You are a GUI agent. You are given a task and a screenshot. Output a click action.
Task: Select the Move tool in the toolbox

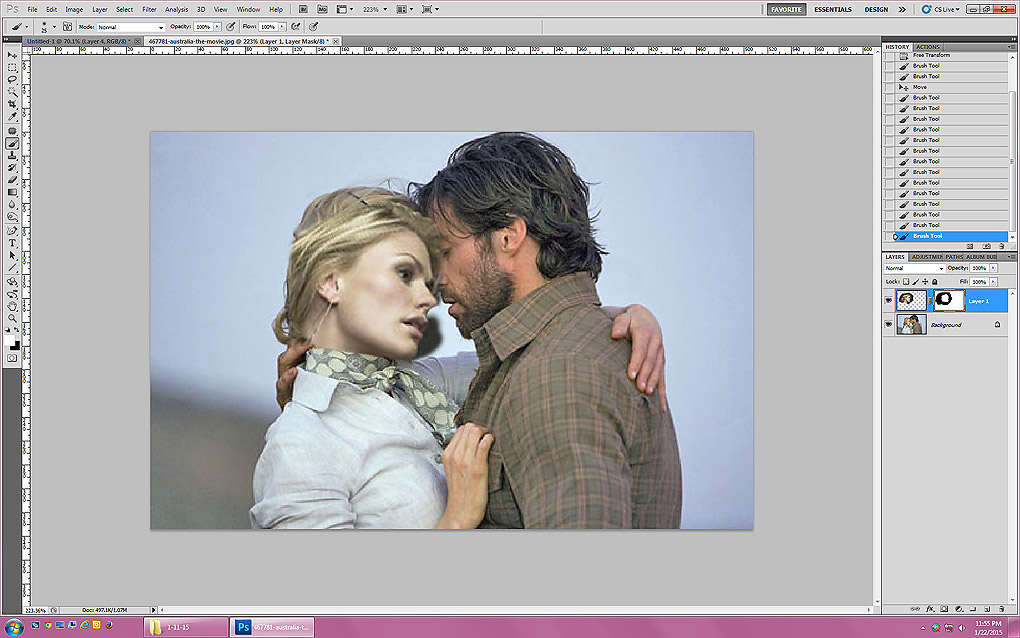pos(12,55)
